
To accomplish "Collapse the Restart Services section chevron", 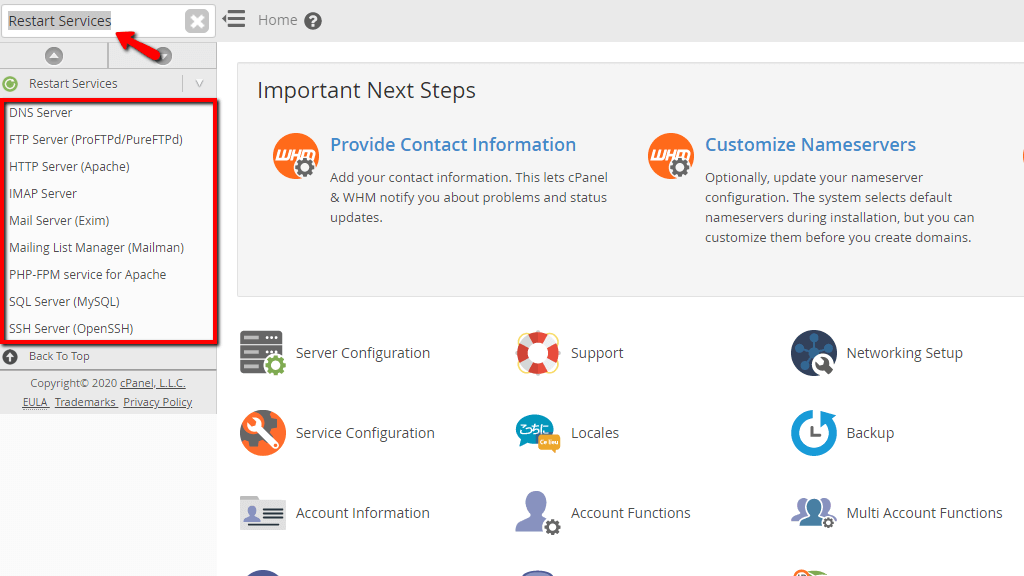I will click(199, 84).
